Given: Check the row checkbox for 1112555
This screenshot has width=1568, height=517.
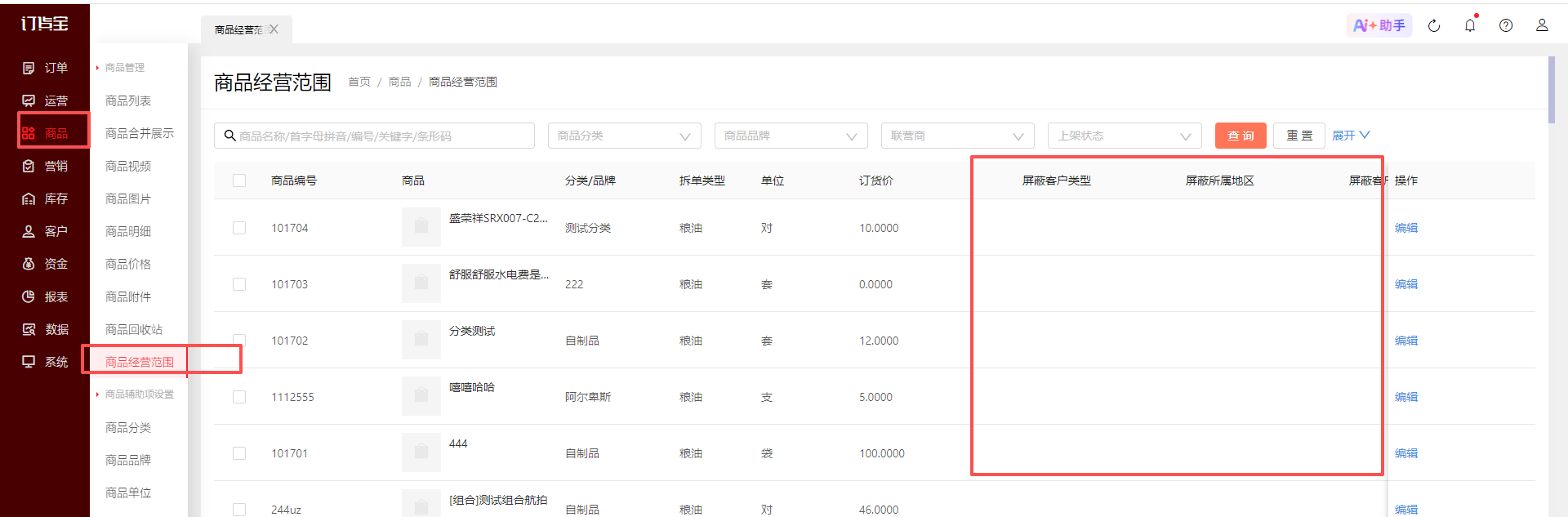Looking at the screenshot, I should [239, 397].
